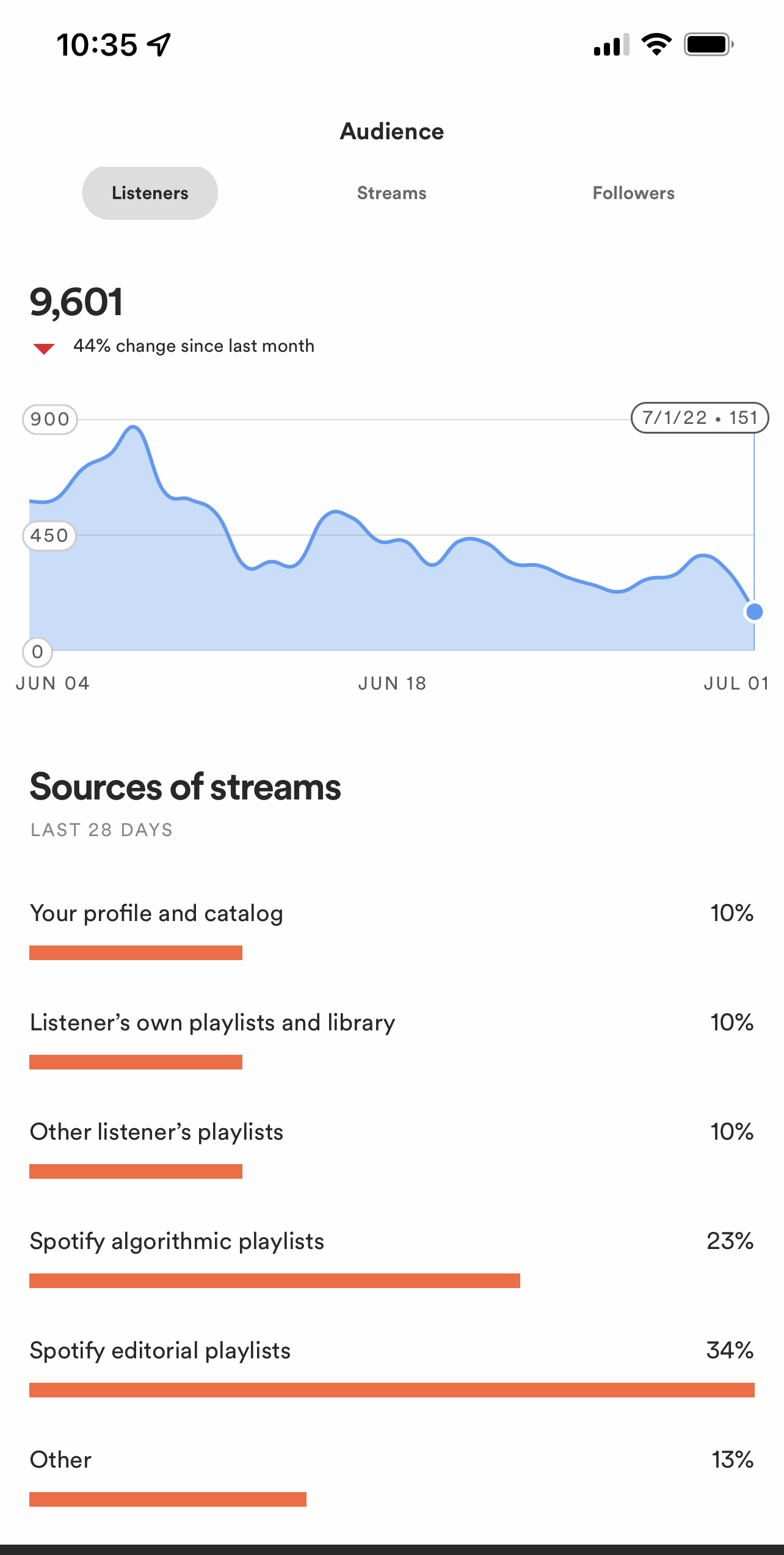Tap the location arrow icon by clock
The image size is (784, 1555).
coord(159,45)
